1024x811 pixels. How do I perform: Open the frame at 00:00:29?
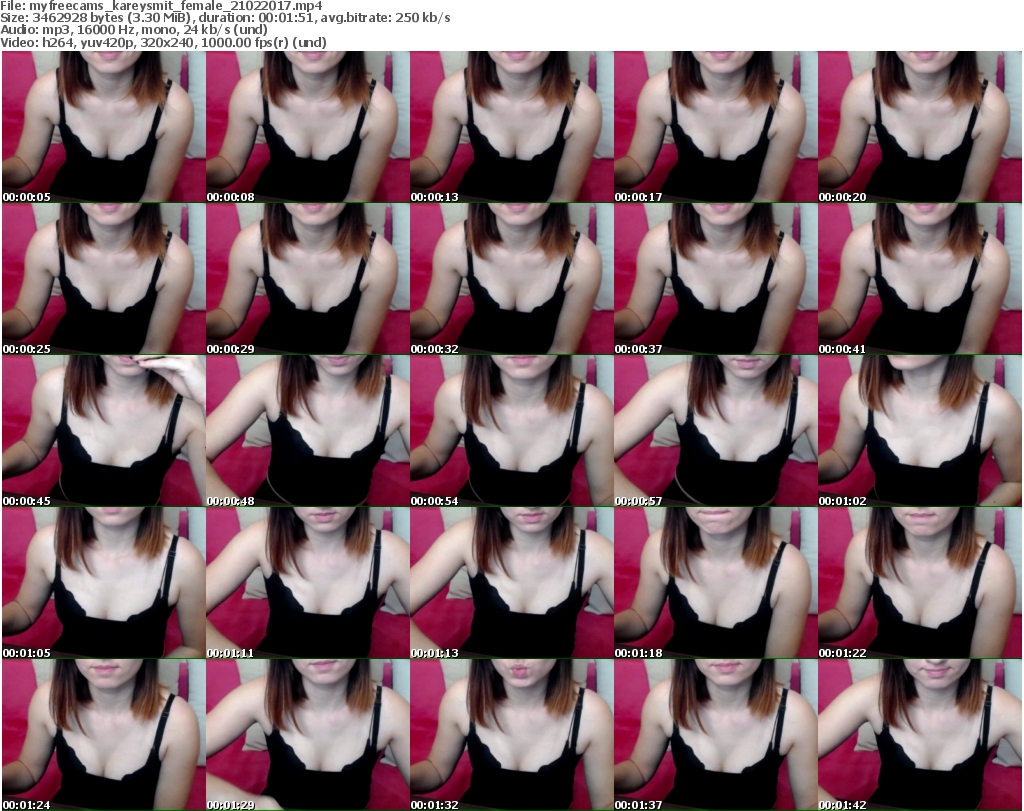click(x=308, y=279)
